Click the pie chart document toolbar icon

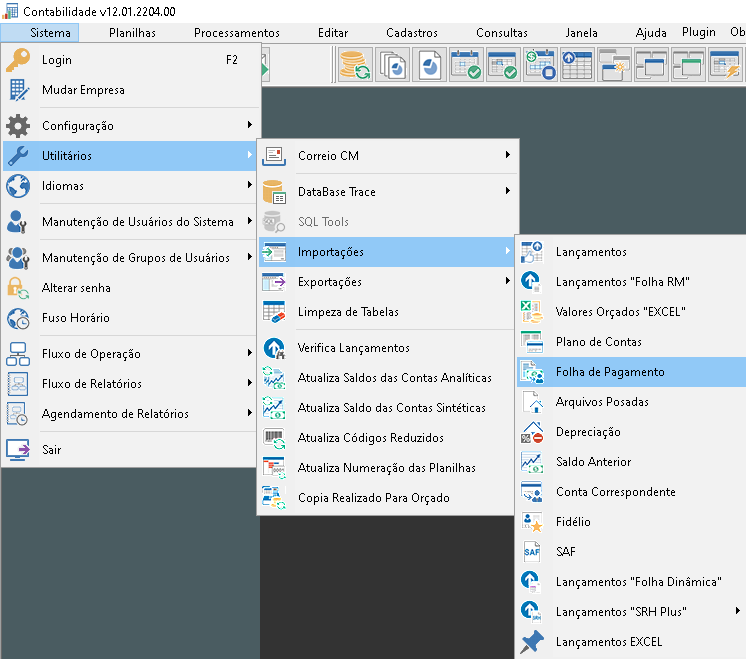point(430,65)
